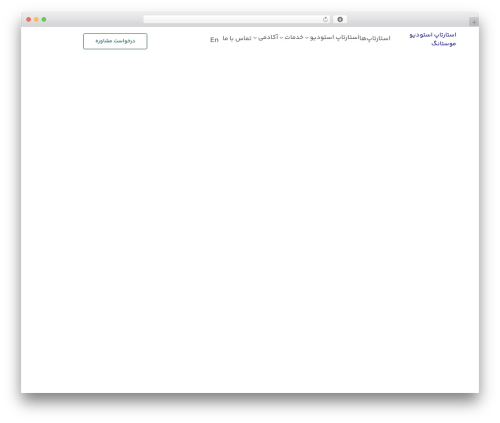Close the browser window with the red button
The width and height of the screenshot is (500, 423).
pos(29,20)
